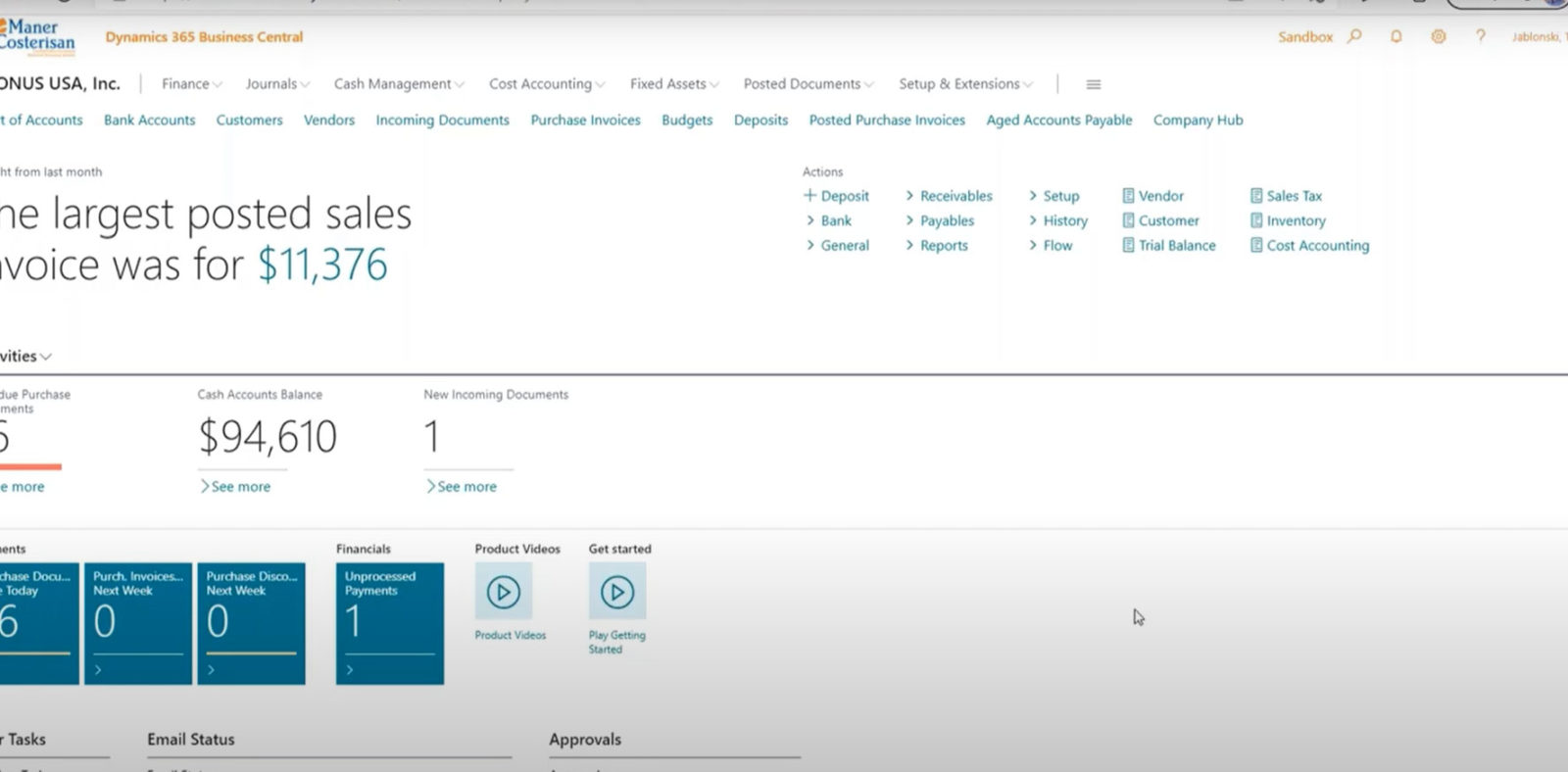Image resolution: width=1568 pixels, height=772 pixels.
Task: Click the search magnifier icon
Action: [1354, 36]
